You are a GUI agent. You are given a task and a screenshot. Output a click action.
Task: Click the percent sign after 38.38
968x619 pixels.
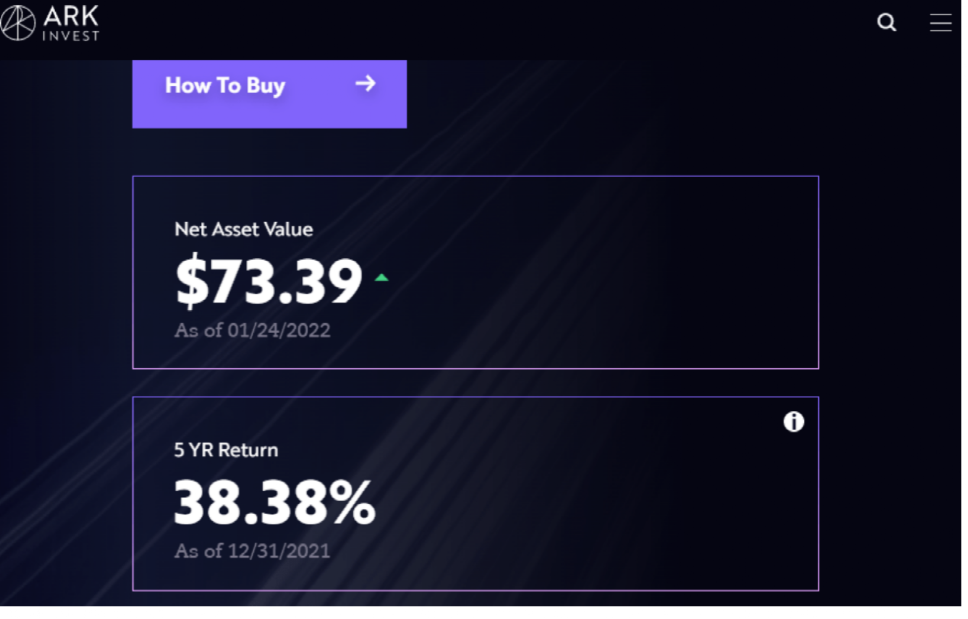[x=353, y=503]
